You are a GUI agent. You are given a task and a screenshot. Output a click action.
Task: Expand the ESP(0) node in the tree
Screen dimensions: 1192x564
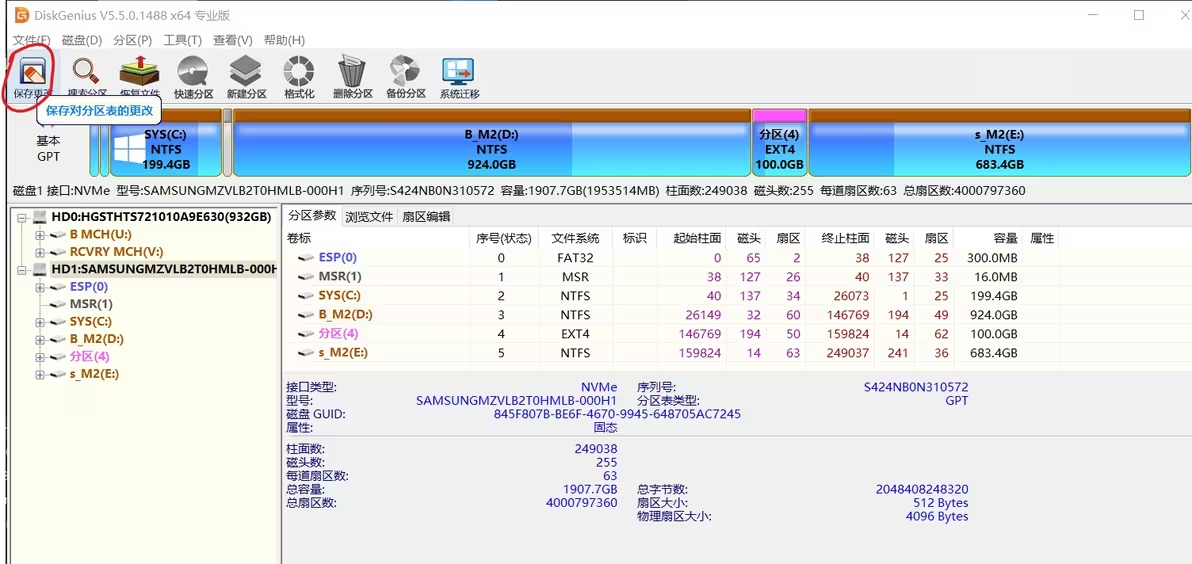point(40,287)
